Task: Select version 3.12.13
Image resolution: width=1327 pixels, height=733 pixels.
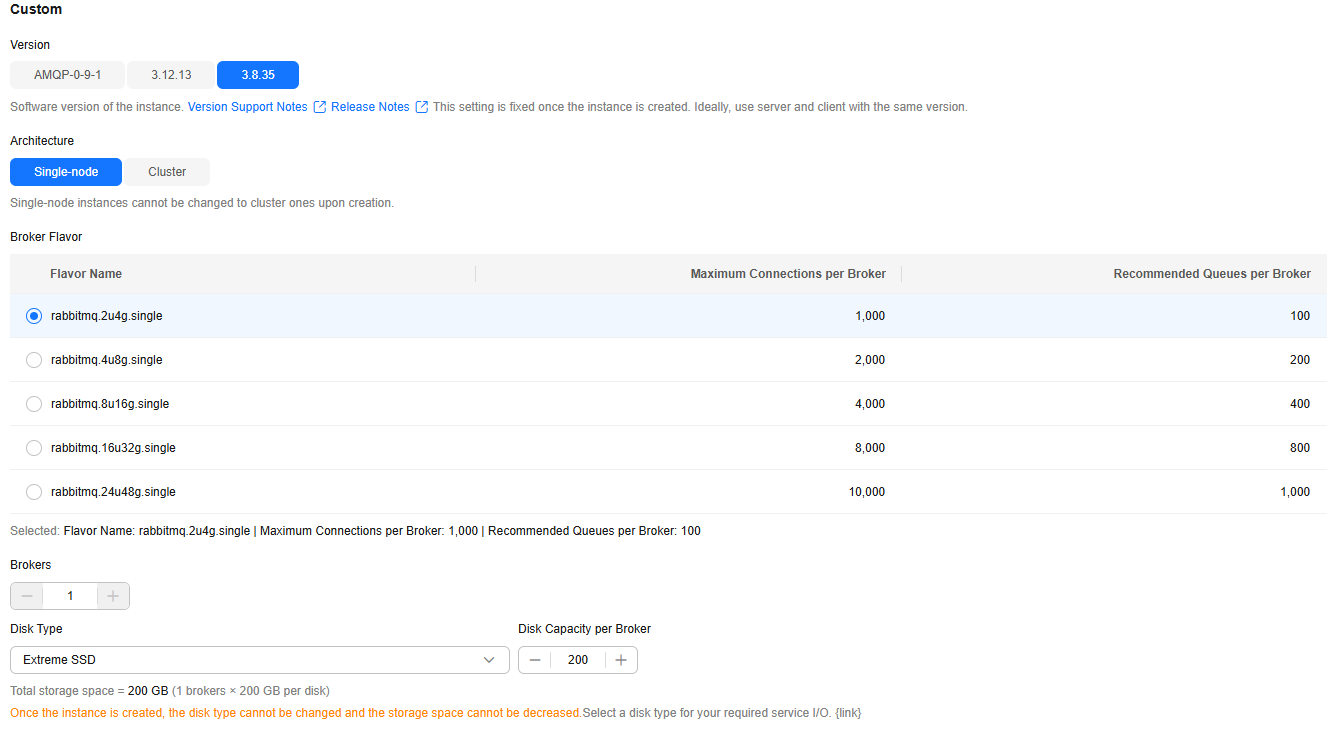Action: (171, 75)
